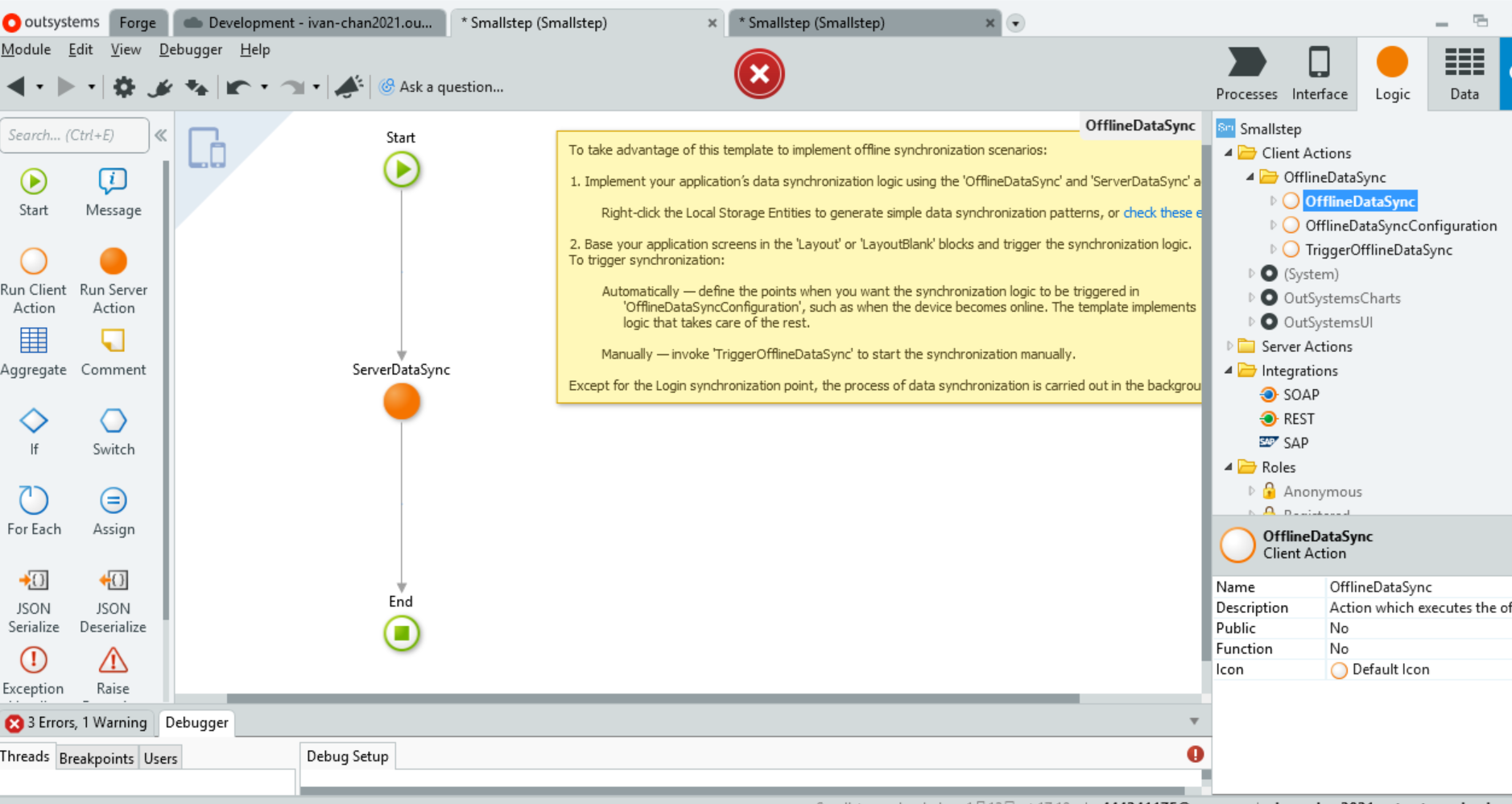The width and height of the screenshot is (1512, 804).
Task: Select the Exception Handler tool
Action: (x=34, y=672)
